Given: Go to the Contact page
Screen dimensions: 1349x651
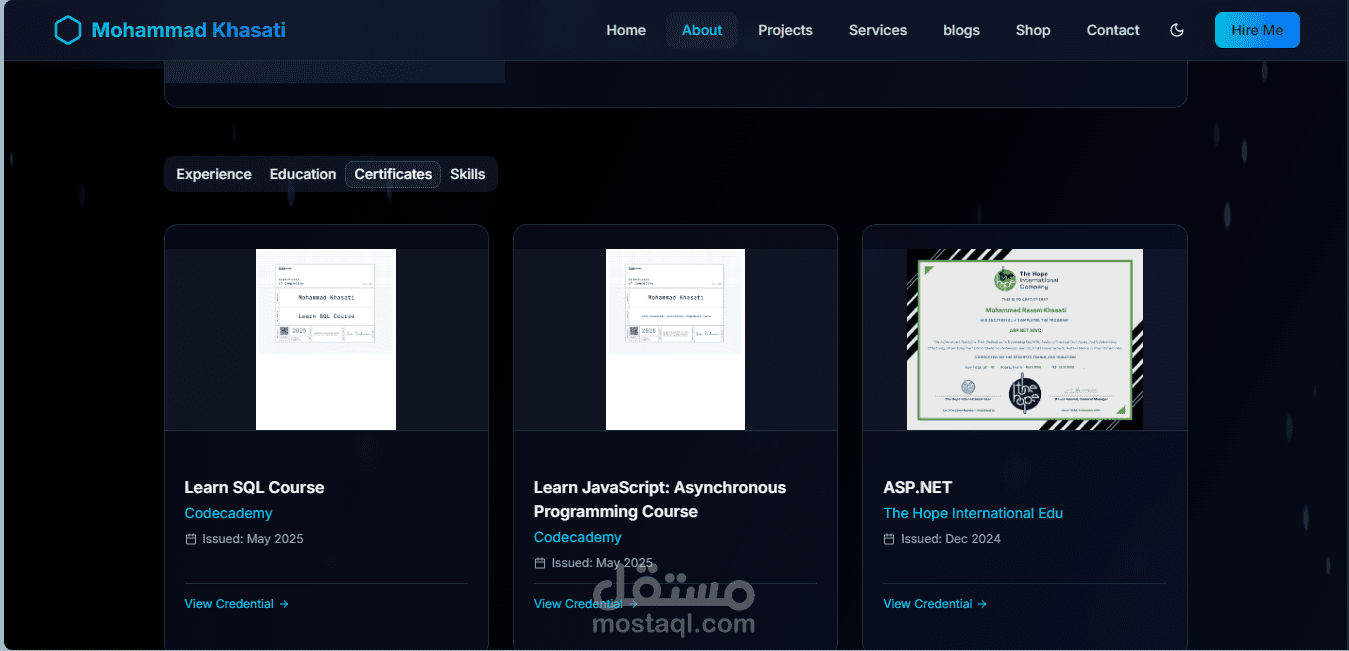Looking at the screenshot, I should (1113, 30).
